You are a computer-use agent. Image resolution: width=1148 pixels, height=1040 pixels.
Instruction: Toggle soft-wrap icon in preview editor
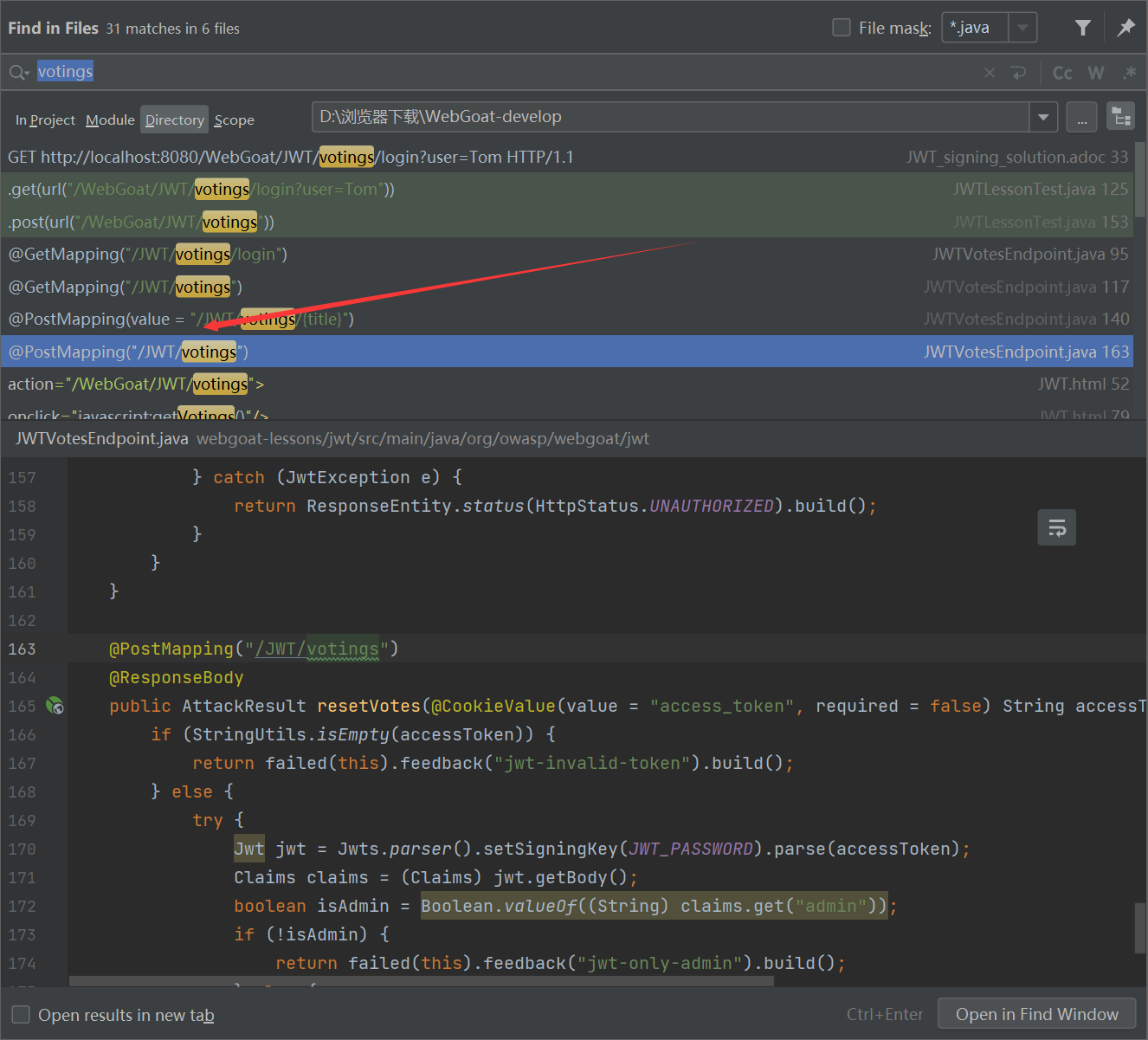click(1056, 527)
